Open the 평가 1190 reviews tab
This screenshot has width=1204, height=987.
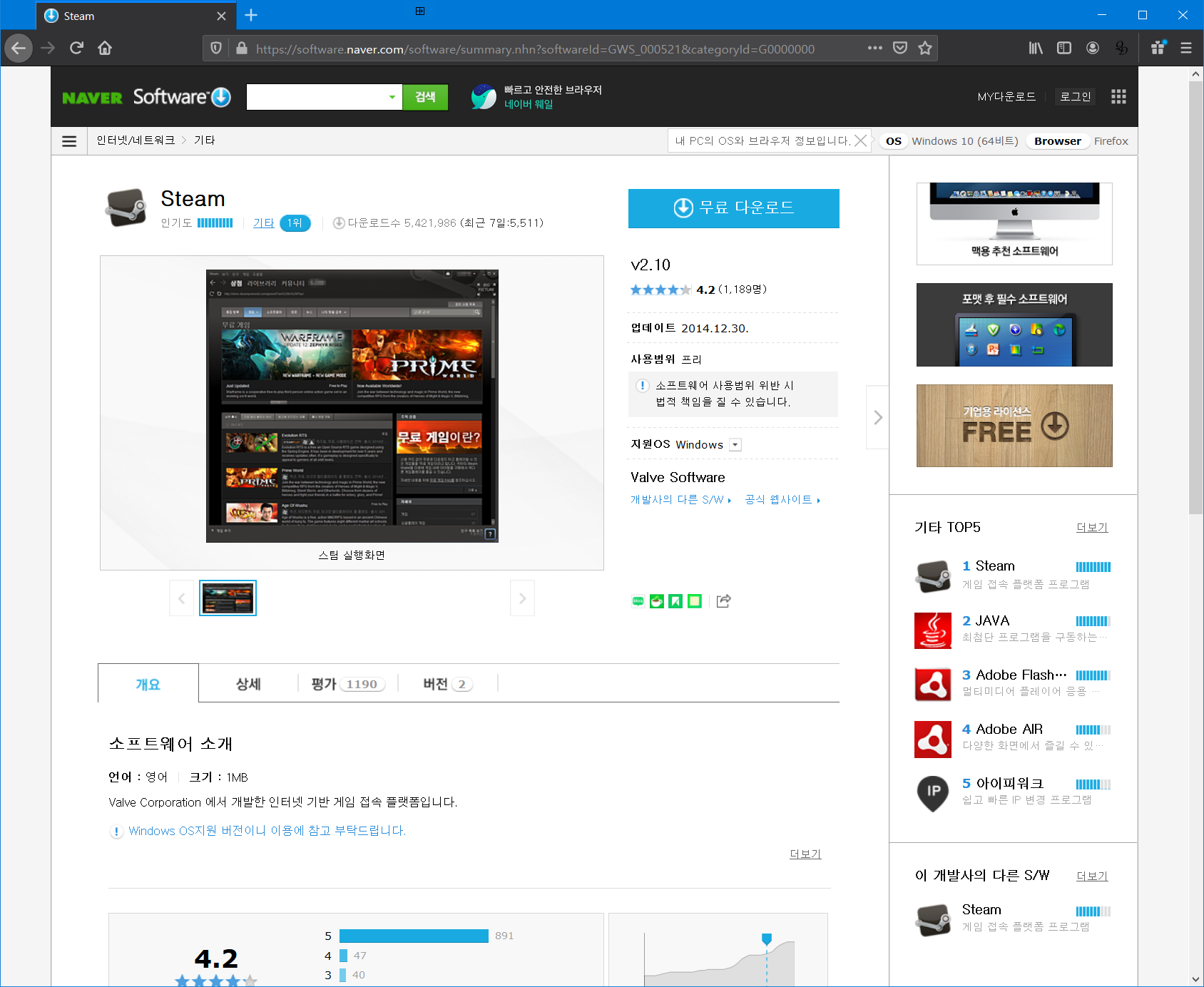point(348,684)
